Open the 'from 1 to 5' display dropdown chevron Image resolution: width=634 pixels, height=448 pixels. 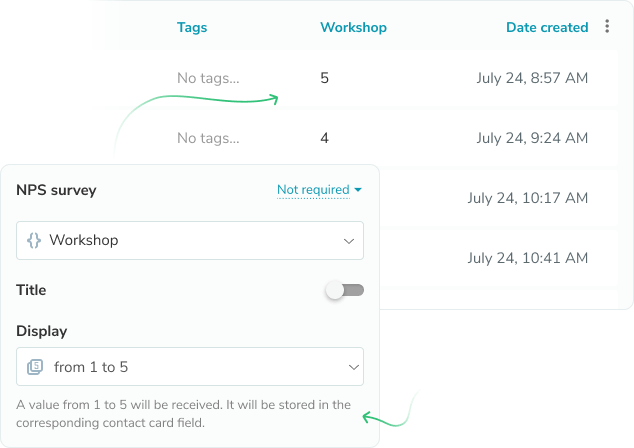pyautogui.click(x=354, y=367)
